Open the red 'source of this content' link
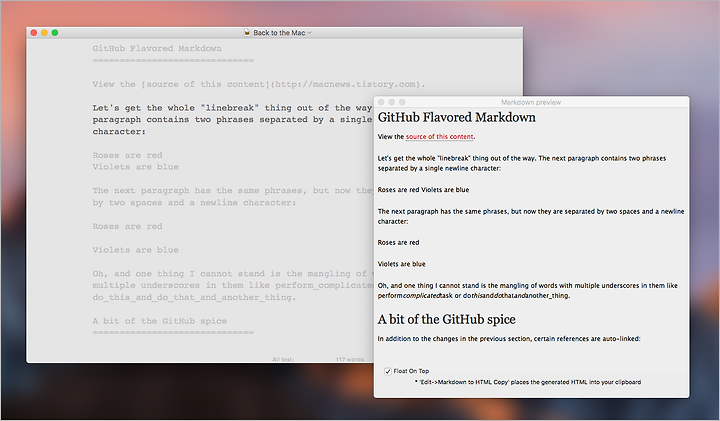This screenshot has width=720, height=421. point(439,137)
